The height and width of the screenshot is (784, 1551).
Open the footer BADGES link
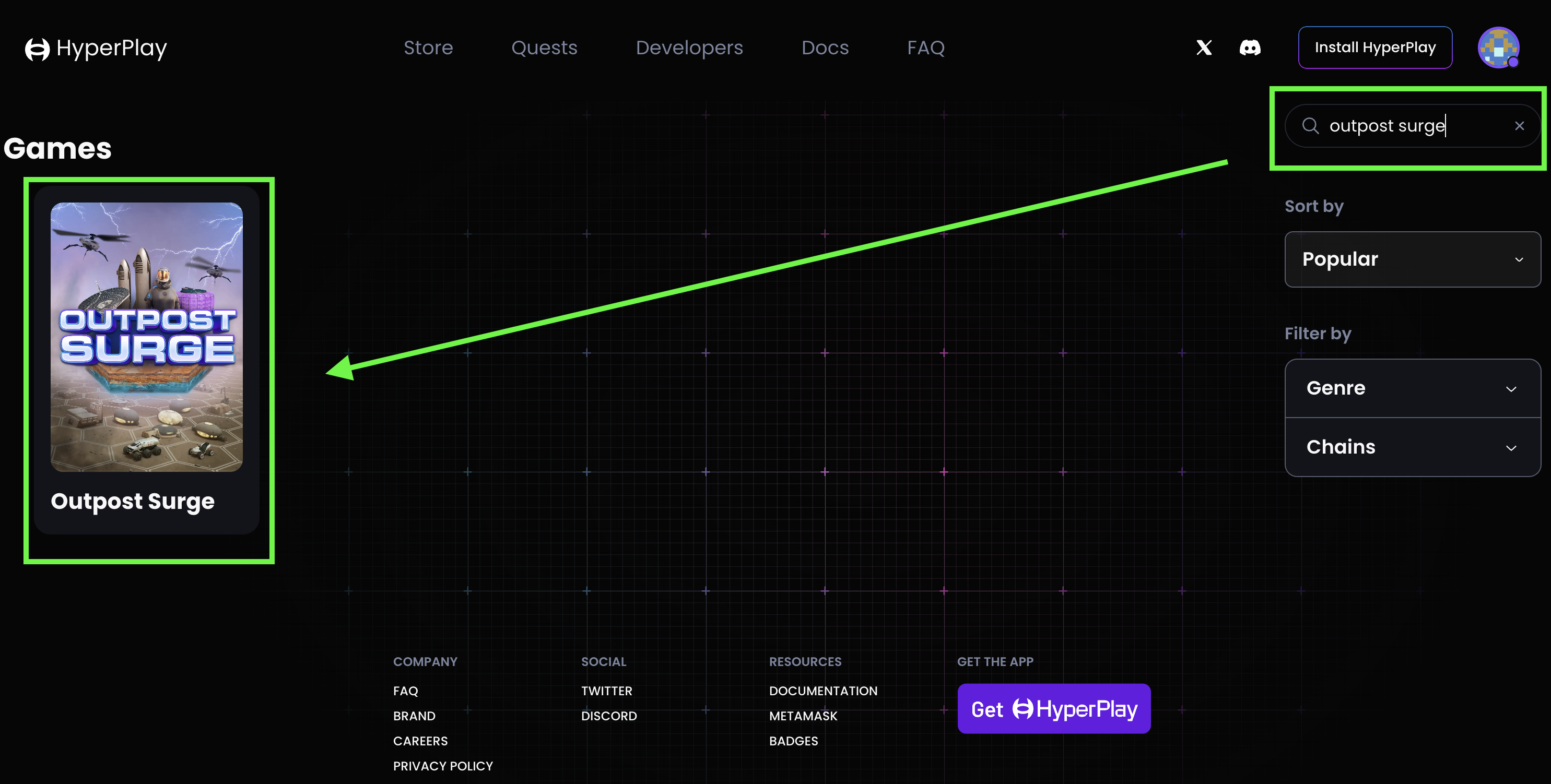click(793, 741)
